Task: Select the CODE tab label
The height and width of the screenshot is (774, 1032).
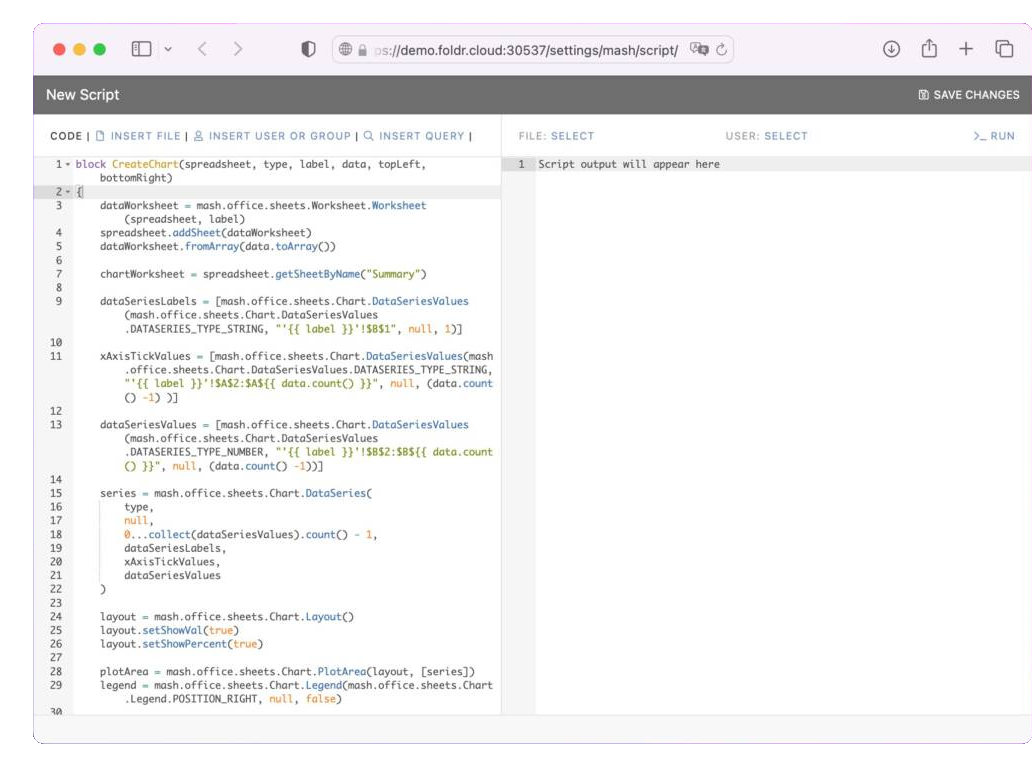Action: pos(66,136)
